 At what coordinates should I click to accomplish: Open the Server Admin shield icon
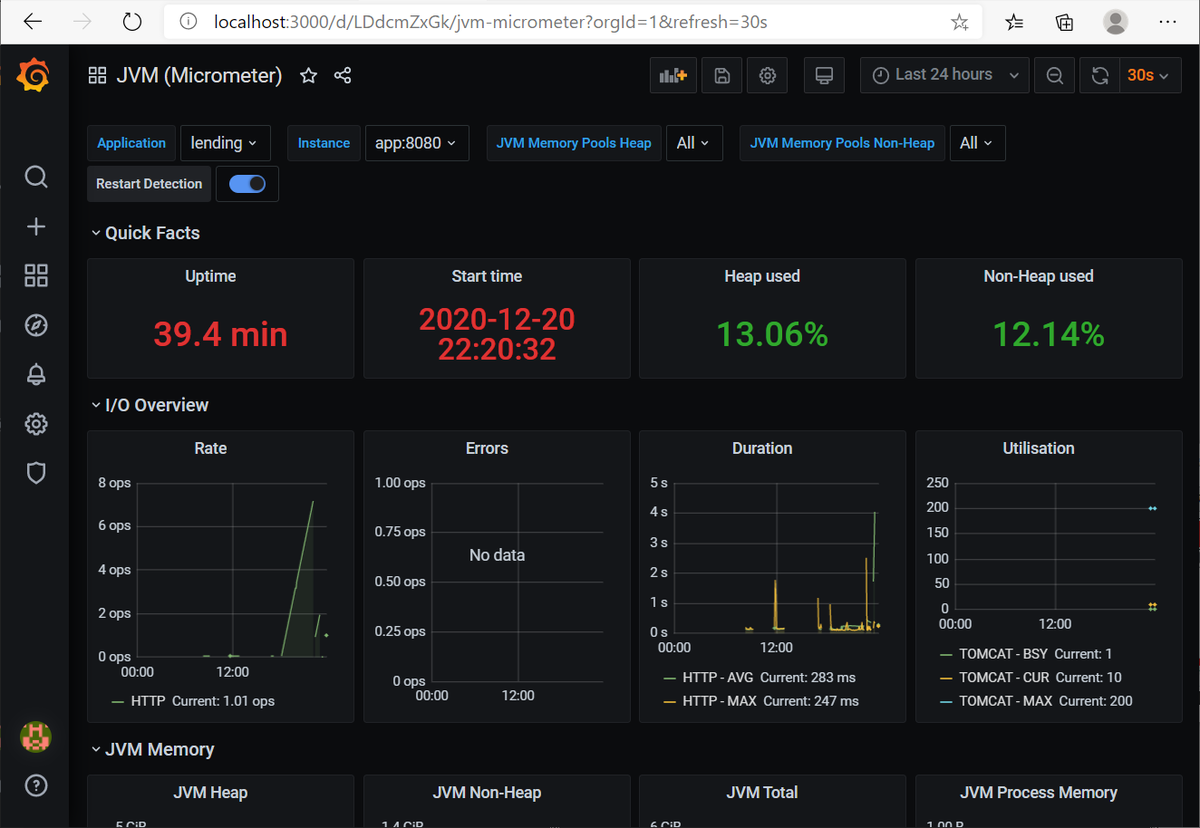(x=36, y=473)
